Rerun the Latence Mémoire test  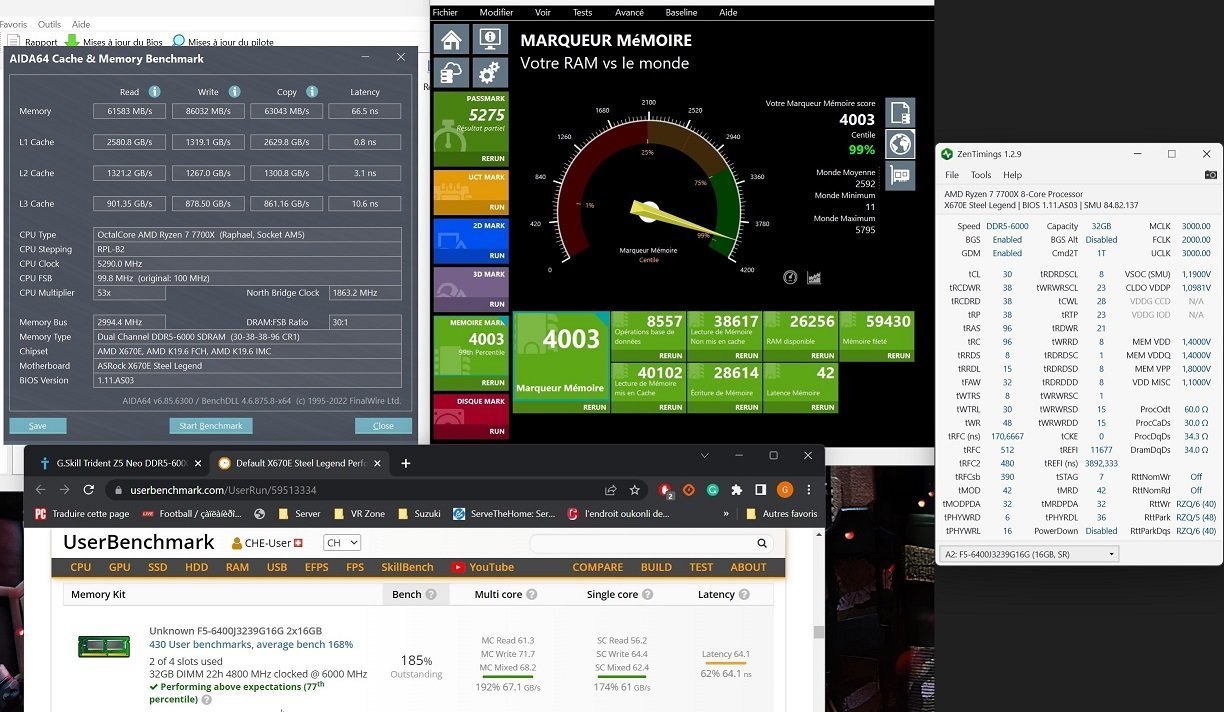(x=822, y=407)
